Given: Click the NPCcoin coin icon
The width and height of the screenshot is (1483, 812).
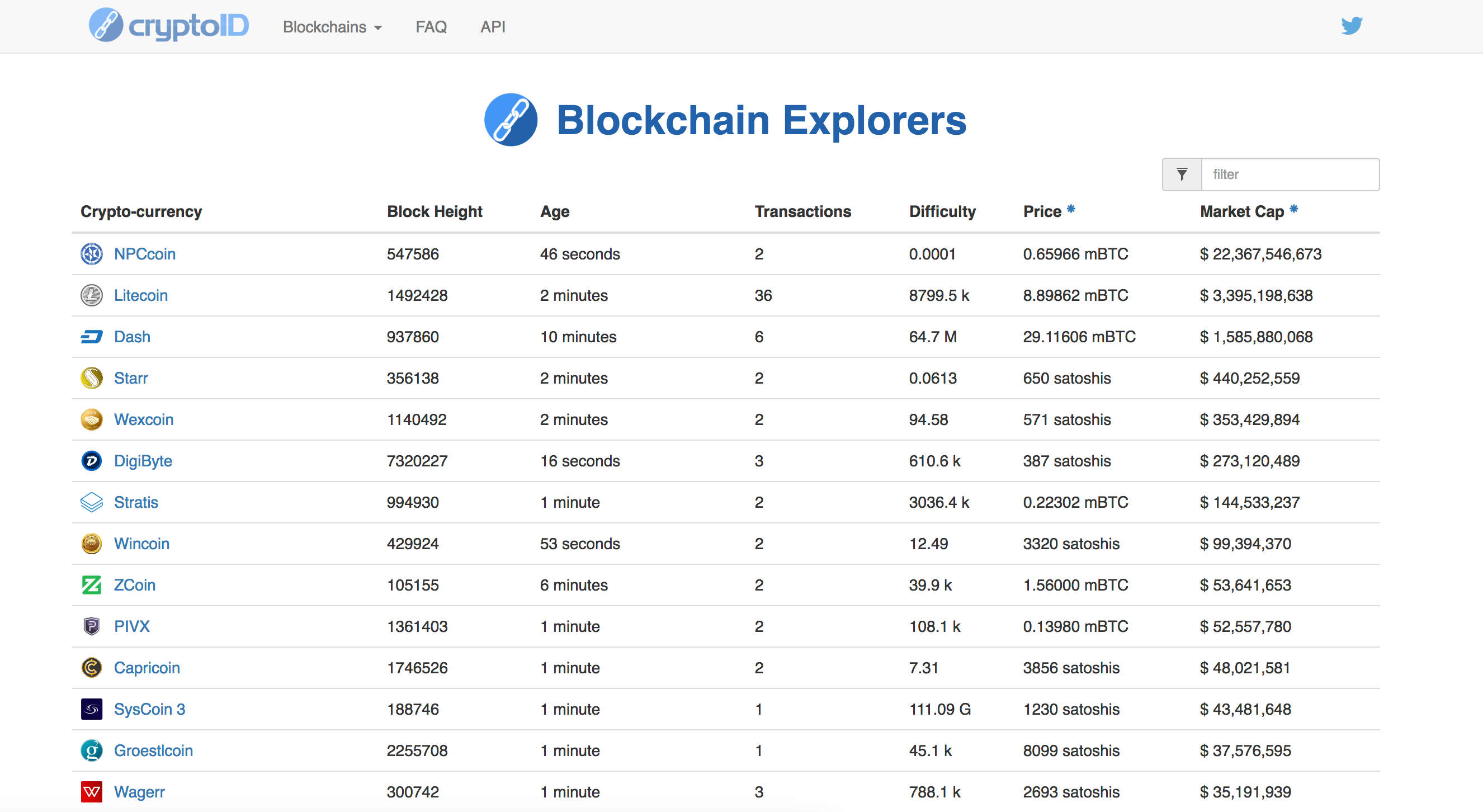Looking at the screenshot, I should point(92,254).
